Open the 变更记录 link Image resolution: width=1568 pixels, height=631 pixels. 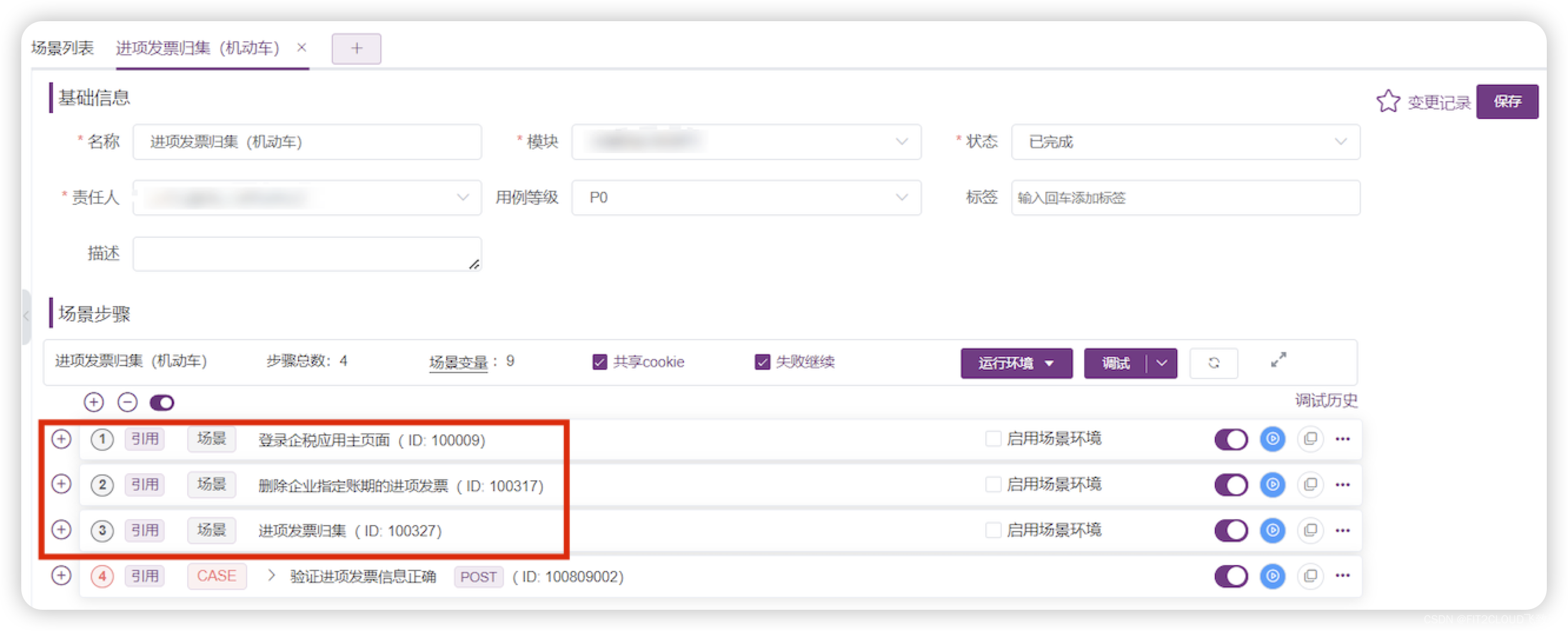(x=1439, y=102)
